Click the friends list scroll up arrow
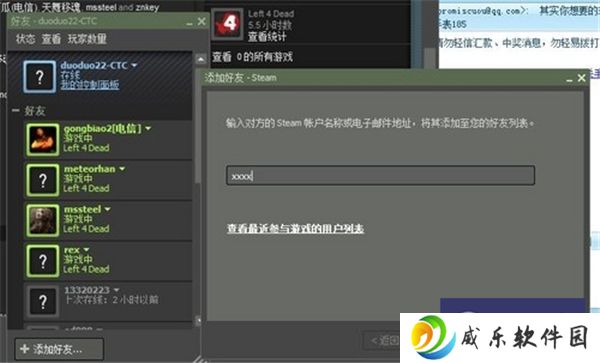Screen dimensions: 600x363 point(200,59)
